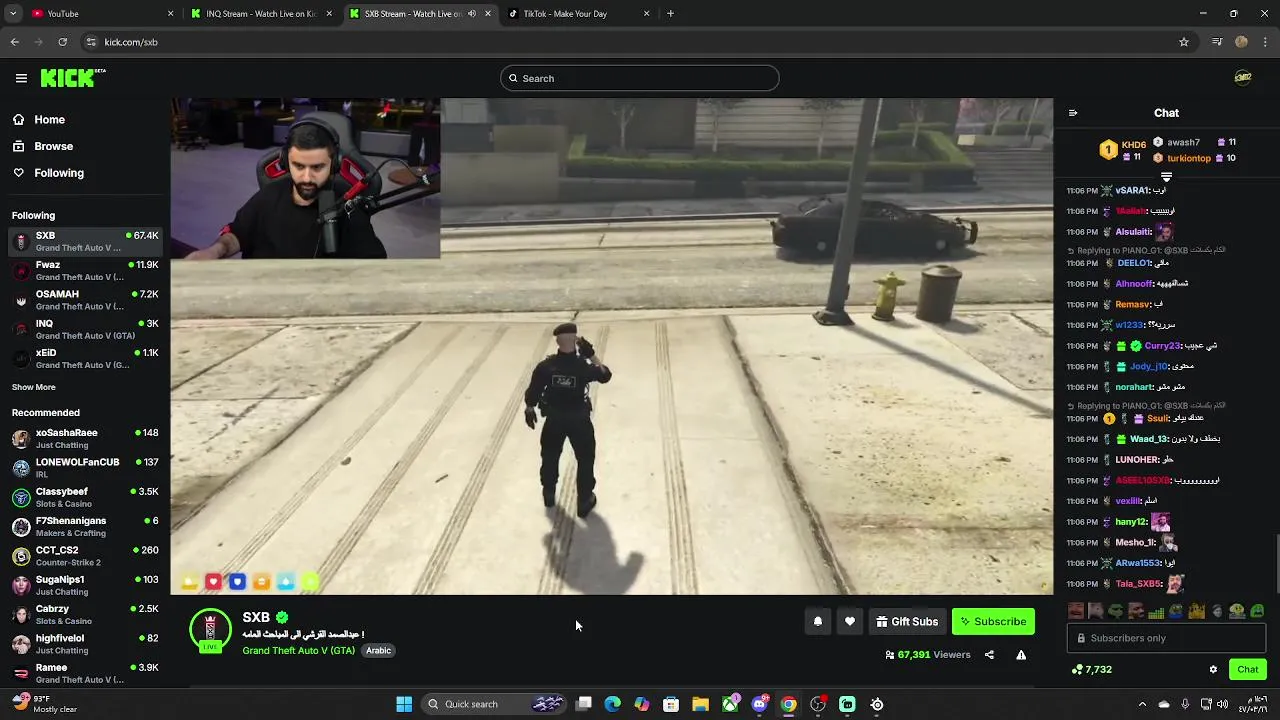This screenshot has height=720, width=1280.
Task: Click LONEWOLFanCUB channel avatar
Action: 21,468
